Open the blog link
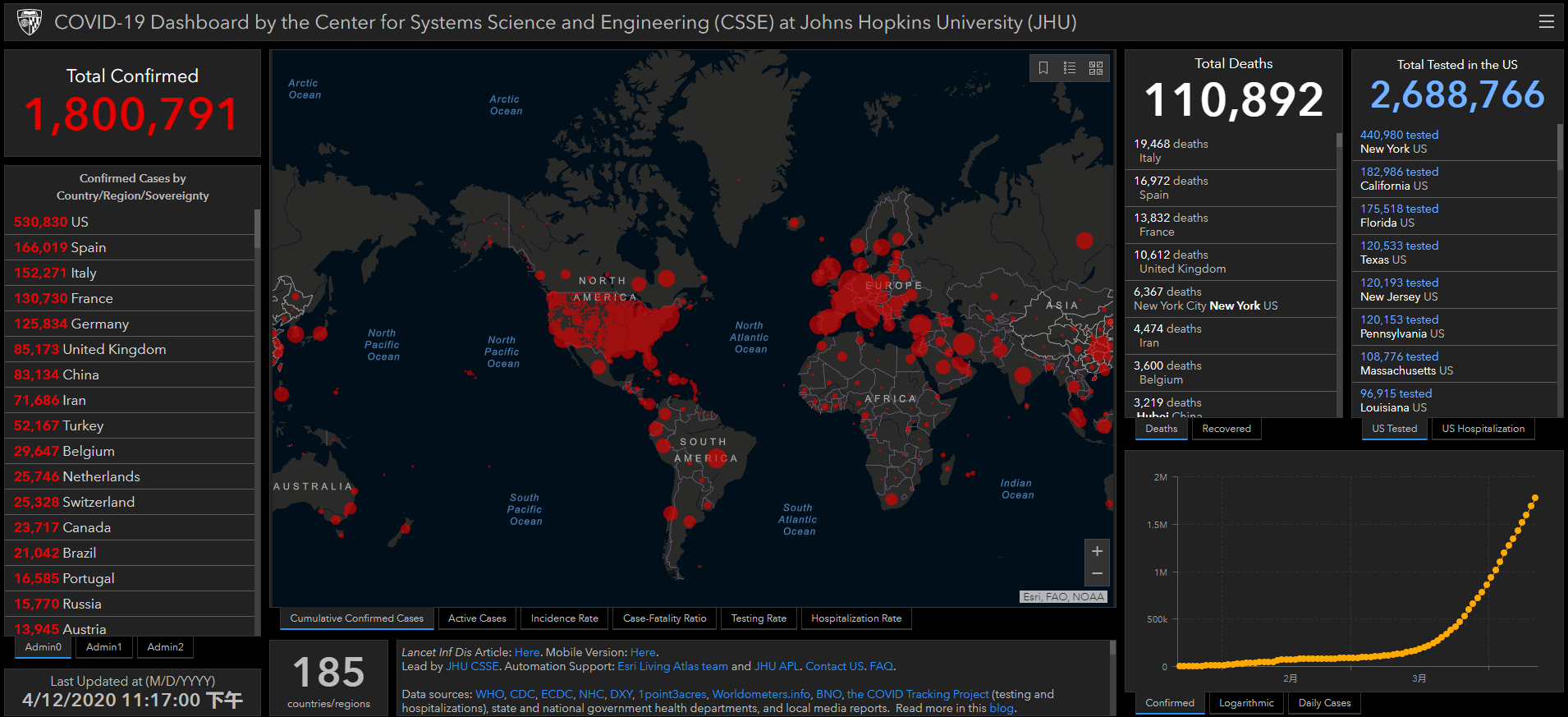Image resolution: width=1568 pixels, height=717 pixels. [x=1002, y=708]
